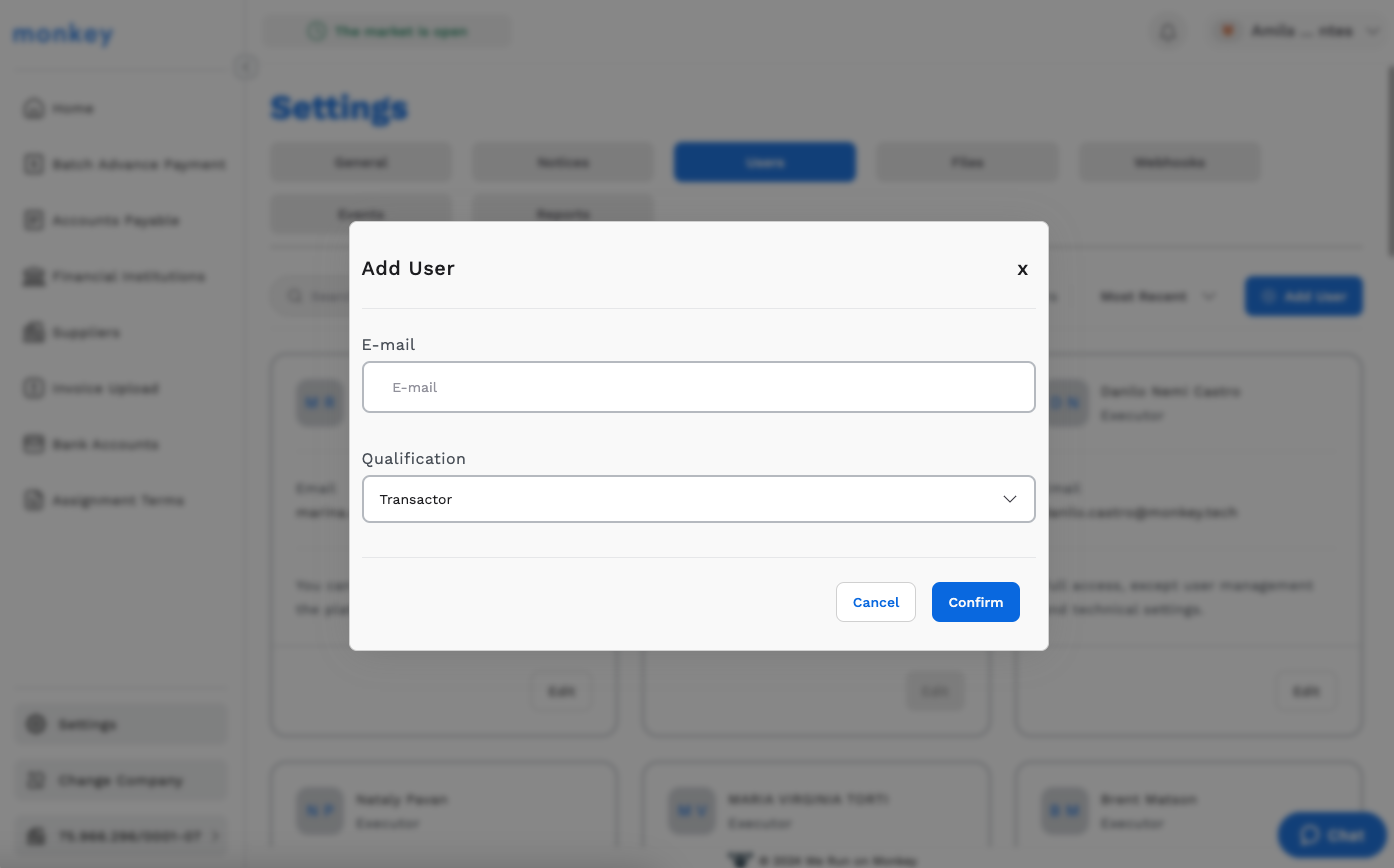Open Bank Accounts sidebar icon
The image size is (1394, 868).
(x=34, y=444)
